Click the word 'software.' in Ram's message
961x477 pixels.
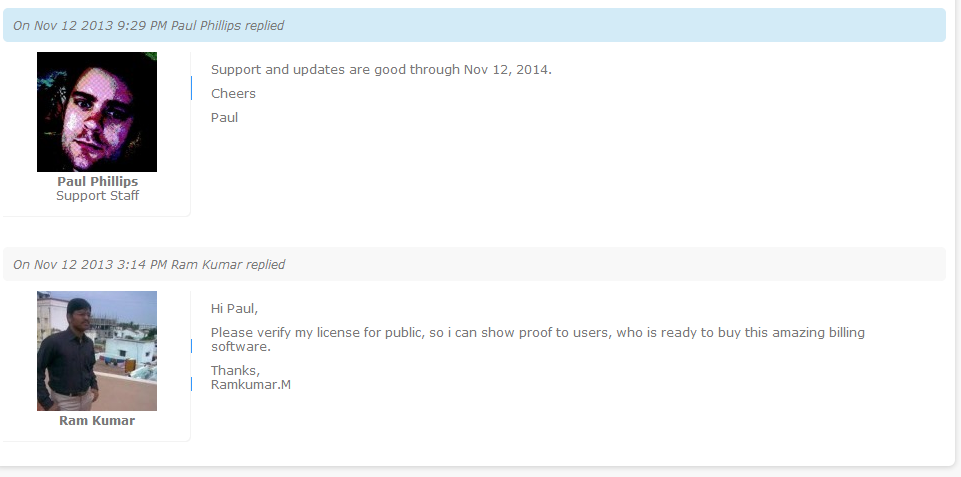(241, 346)
